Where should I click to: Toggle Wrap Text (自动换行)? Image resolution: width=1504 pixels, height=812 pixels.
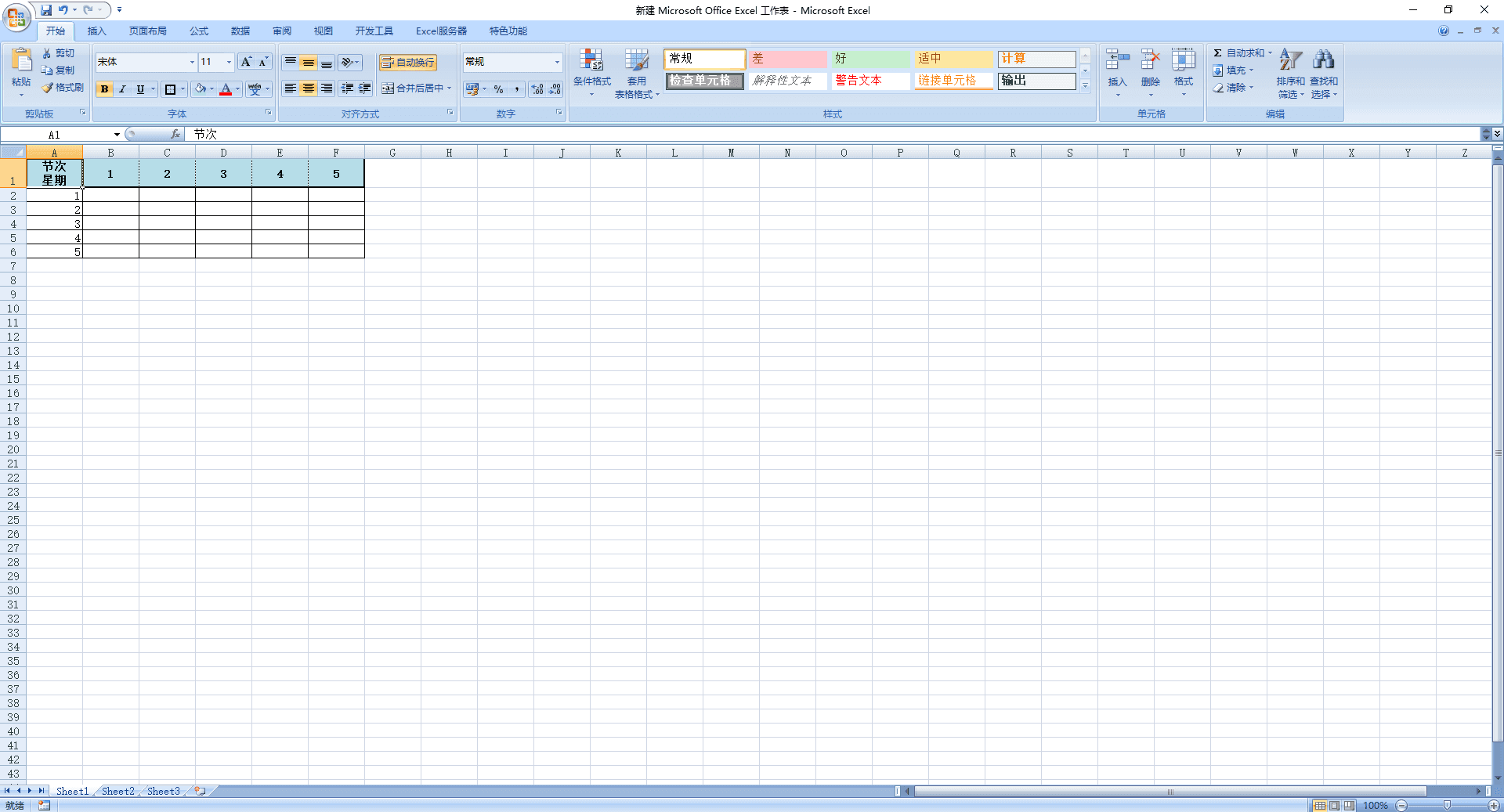click(407, 63)
